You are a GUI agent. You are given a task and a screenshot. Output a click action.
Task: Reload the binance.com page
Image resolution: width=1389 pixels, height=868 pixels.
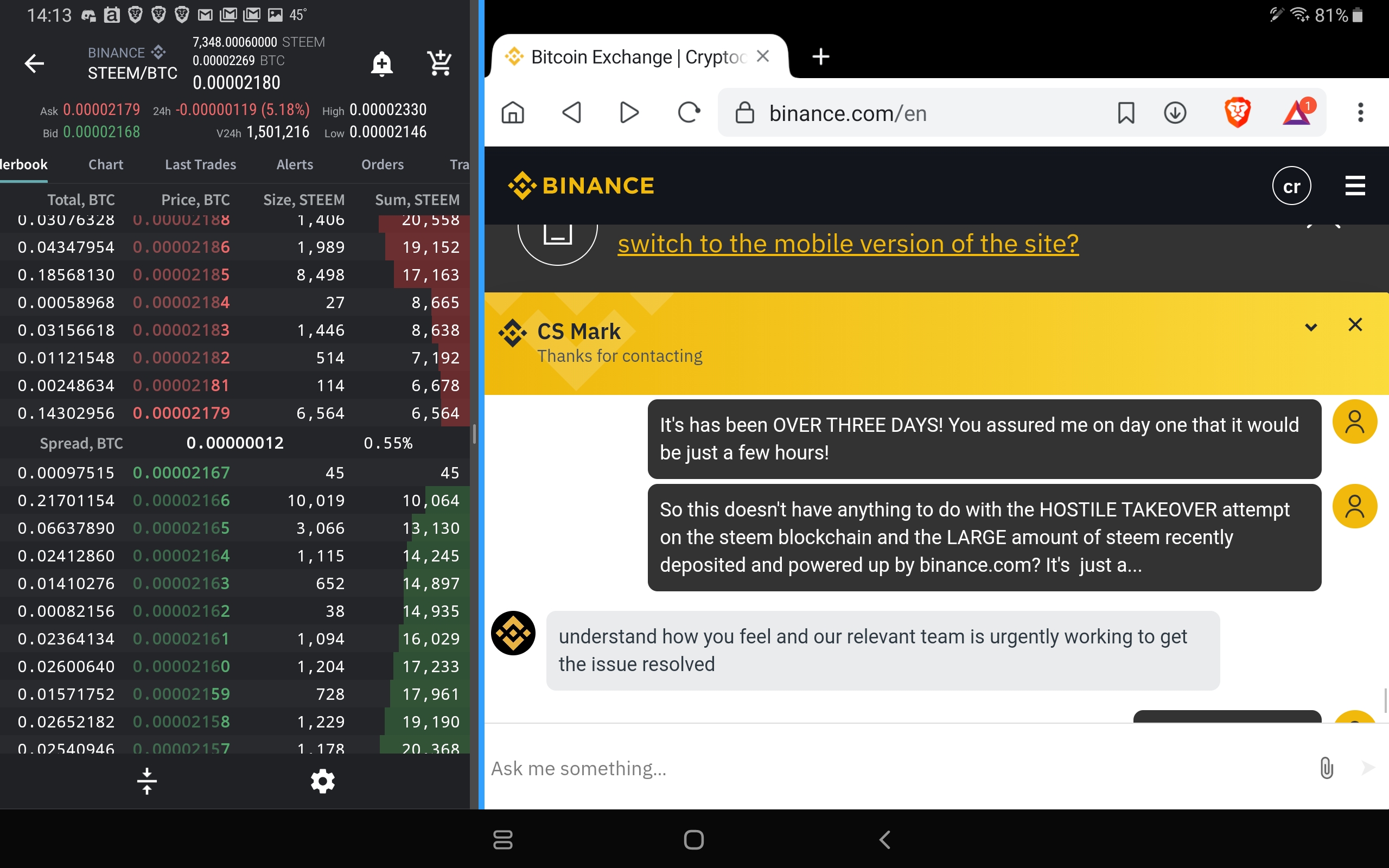688,112
